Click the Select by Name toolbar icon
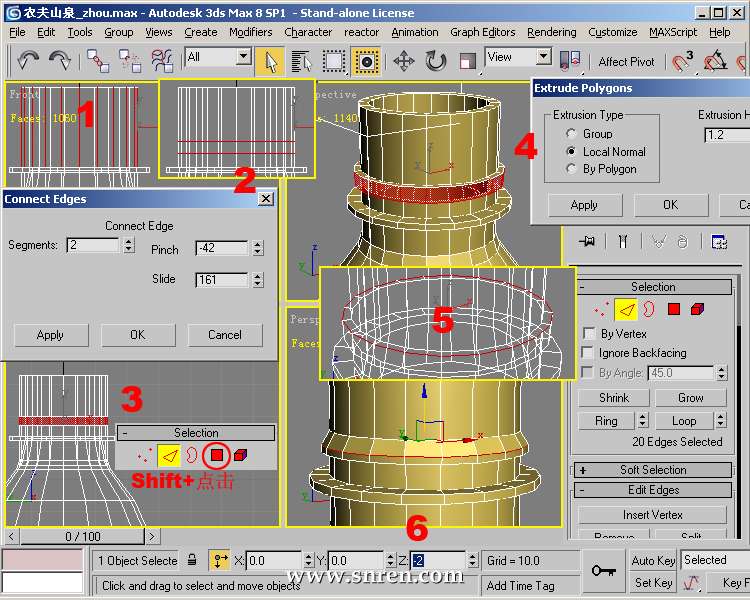 [x=302, y=61]
